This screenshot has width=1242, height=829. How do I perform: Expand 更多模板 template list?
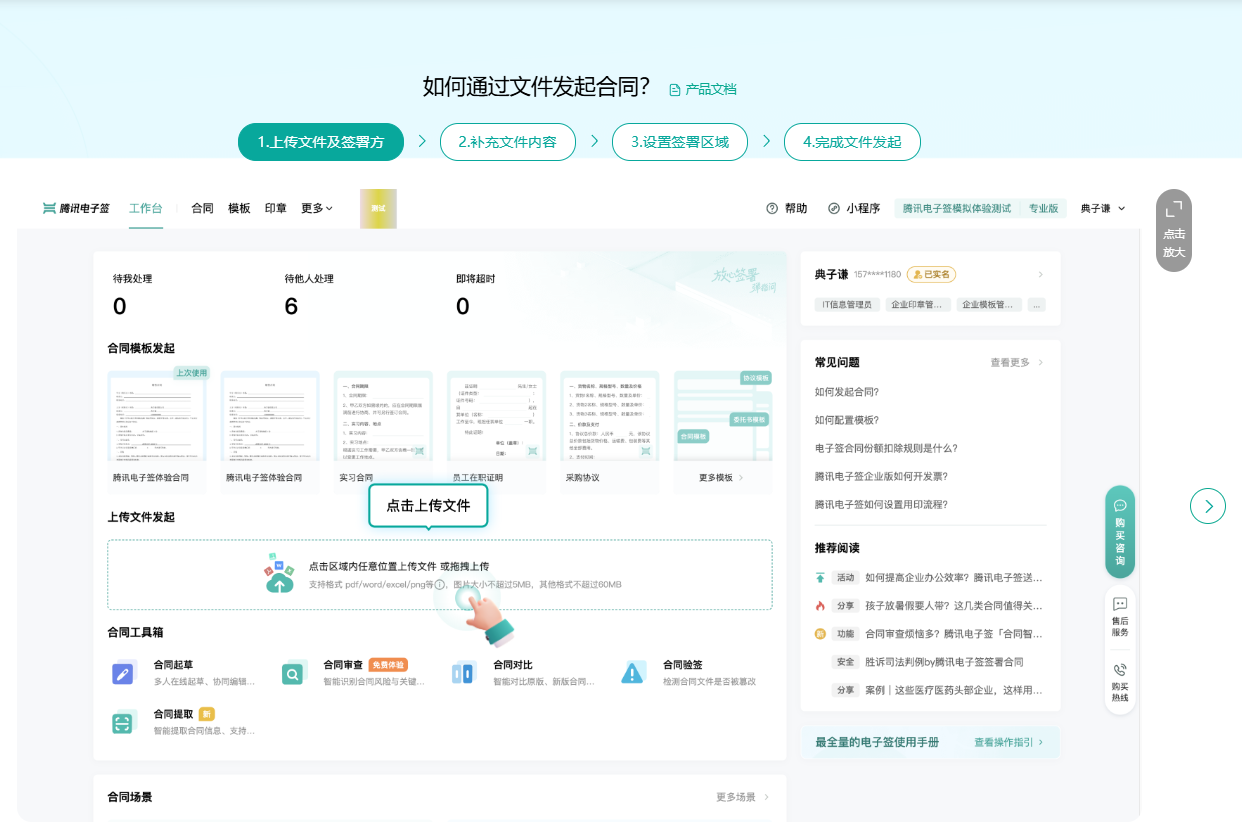(x=721, y=478)
